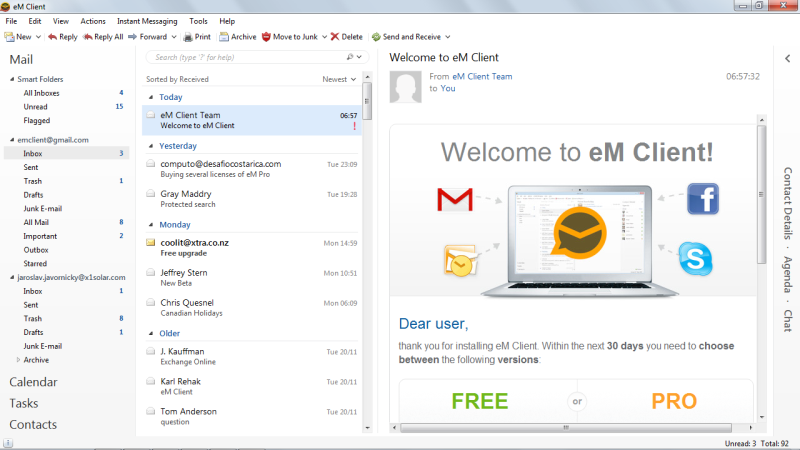This screenshot has width=800, height=450.
Task: Click the email body horizontal scrollbar
Action: (x=566, y=428)
